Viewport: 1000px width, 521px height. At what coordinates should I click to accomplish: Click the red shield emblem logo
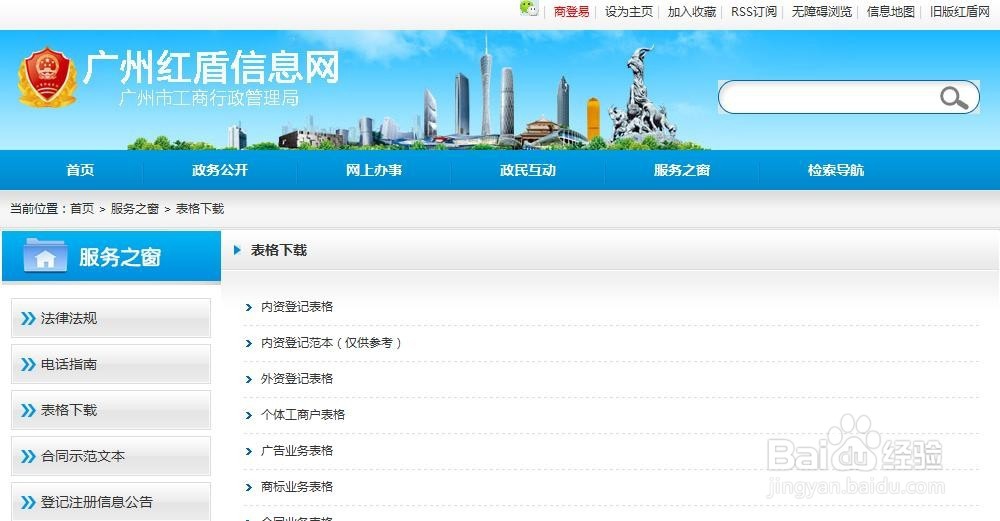coord(47,77)
